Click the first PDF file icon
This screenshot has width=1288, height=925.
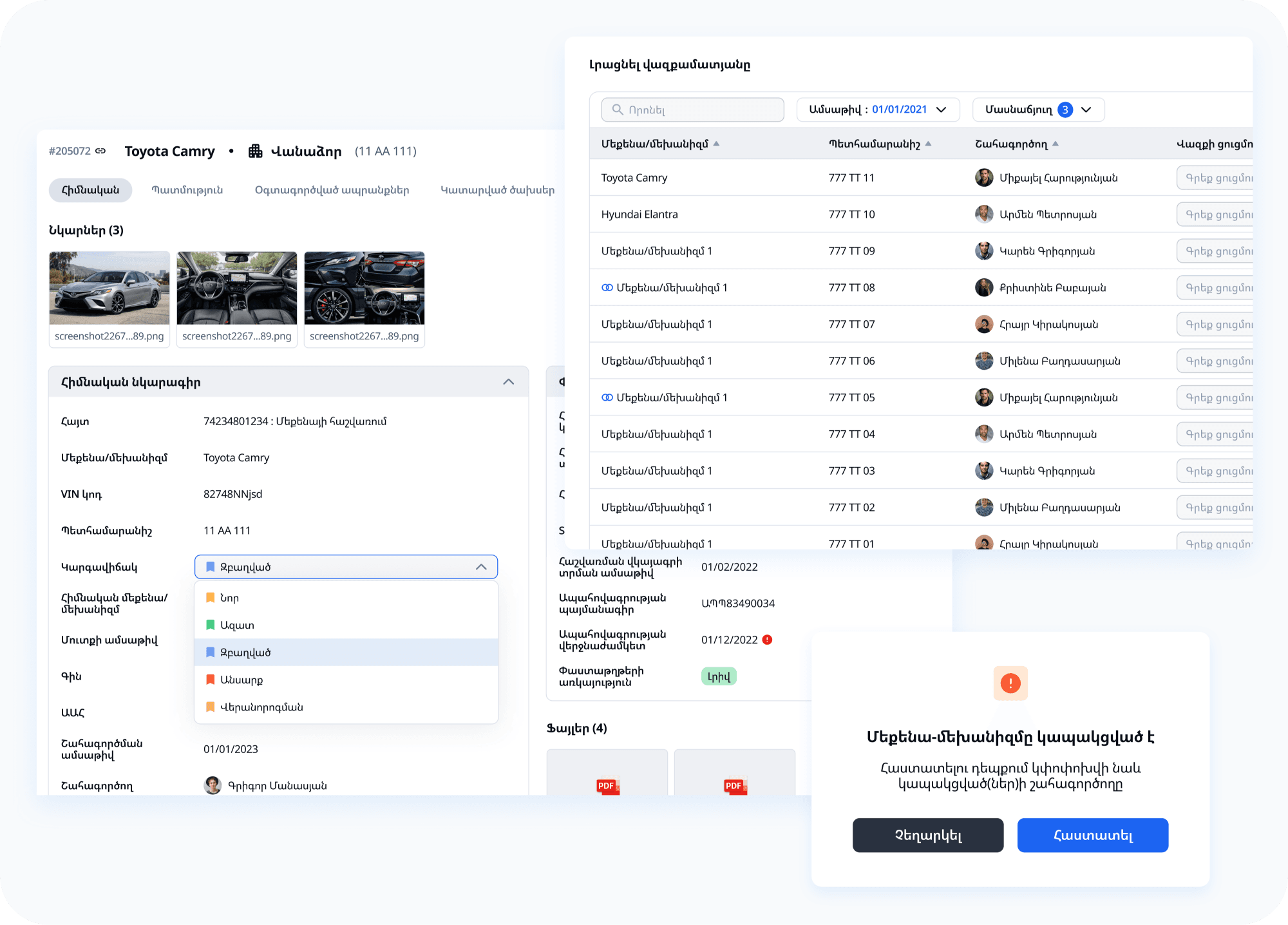tap(607, 785)
